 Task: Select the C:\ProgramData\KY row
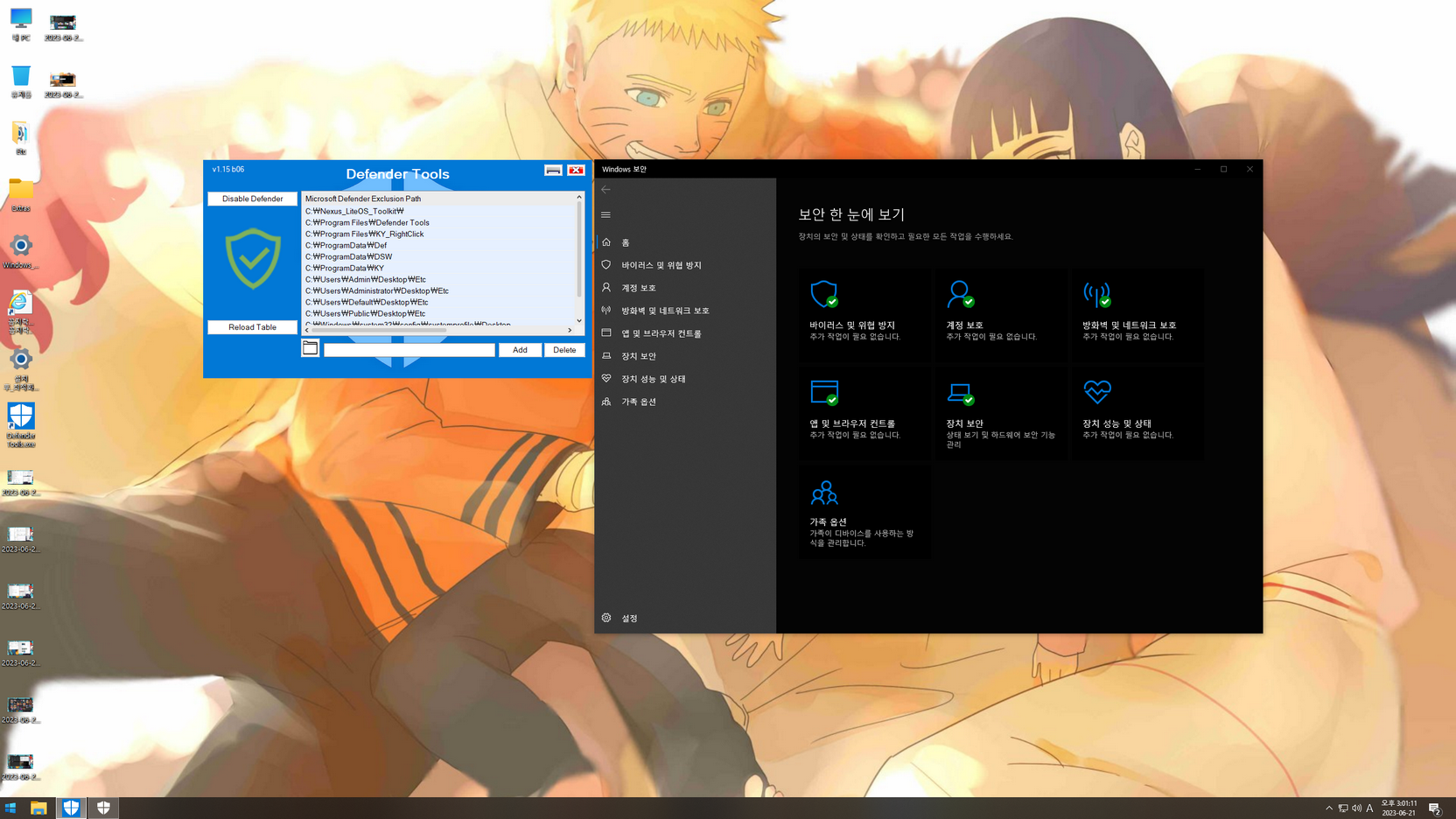(438, 268)
